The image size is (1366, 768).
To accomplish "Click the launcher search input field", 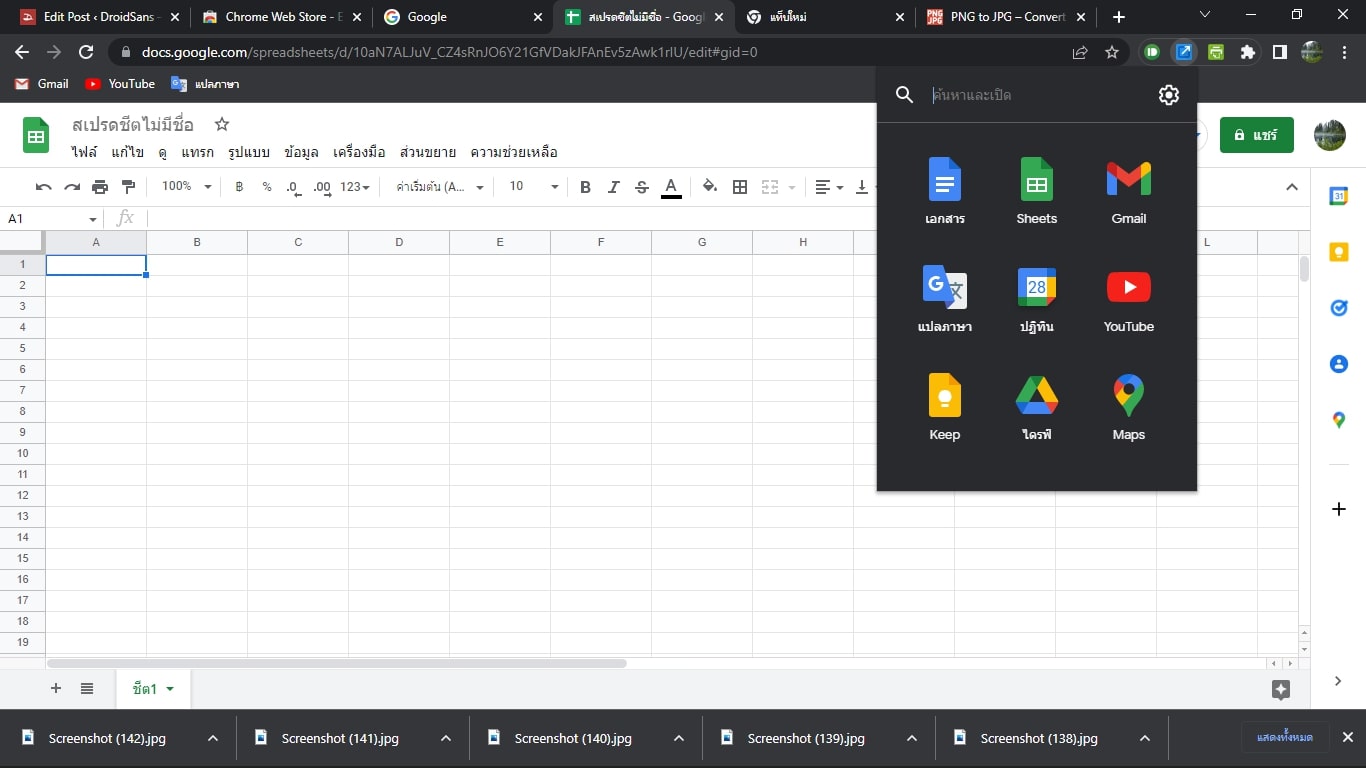I will pyautogui.click(x=1035, y=95).
